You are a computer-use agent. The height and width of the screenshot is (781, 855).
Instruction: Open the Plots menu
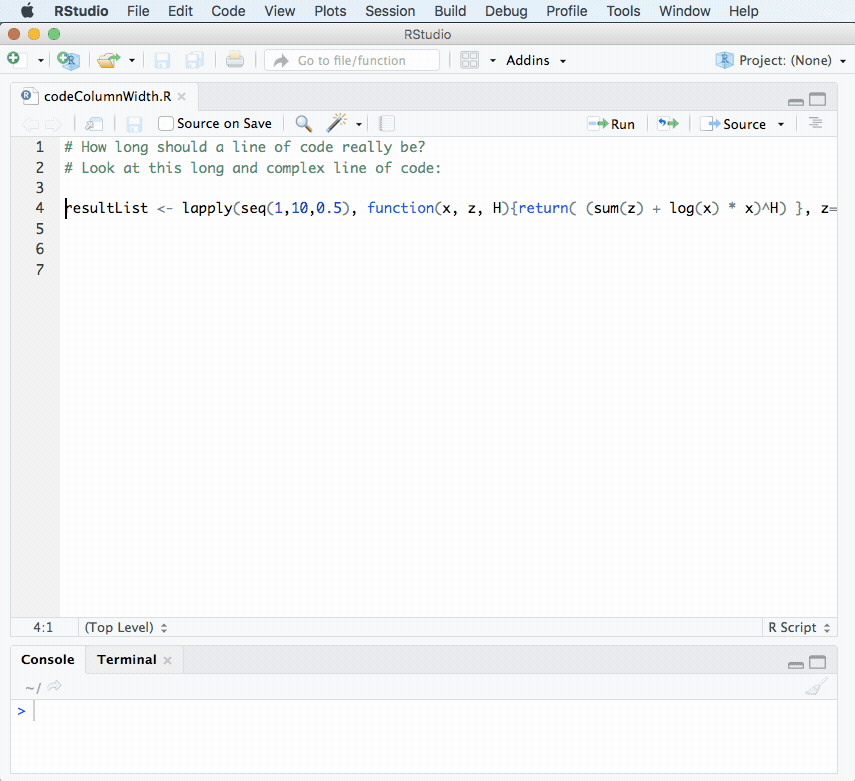[x=330, y=11]
